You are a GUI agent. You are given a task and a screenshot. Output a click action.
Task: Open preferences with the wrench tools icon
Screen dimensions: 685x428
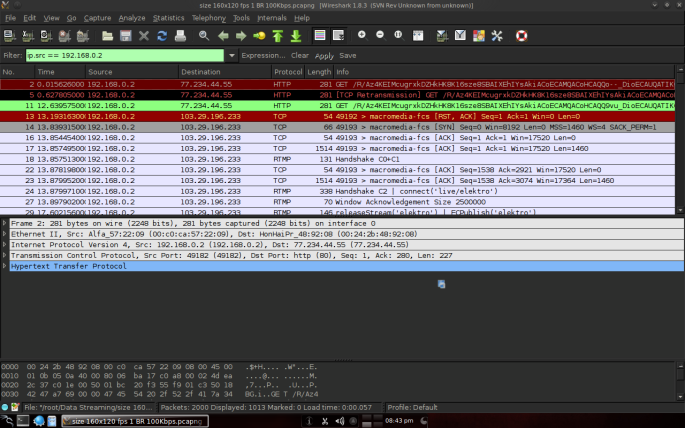497,36
